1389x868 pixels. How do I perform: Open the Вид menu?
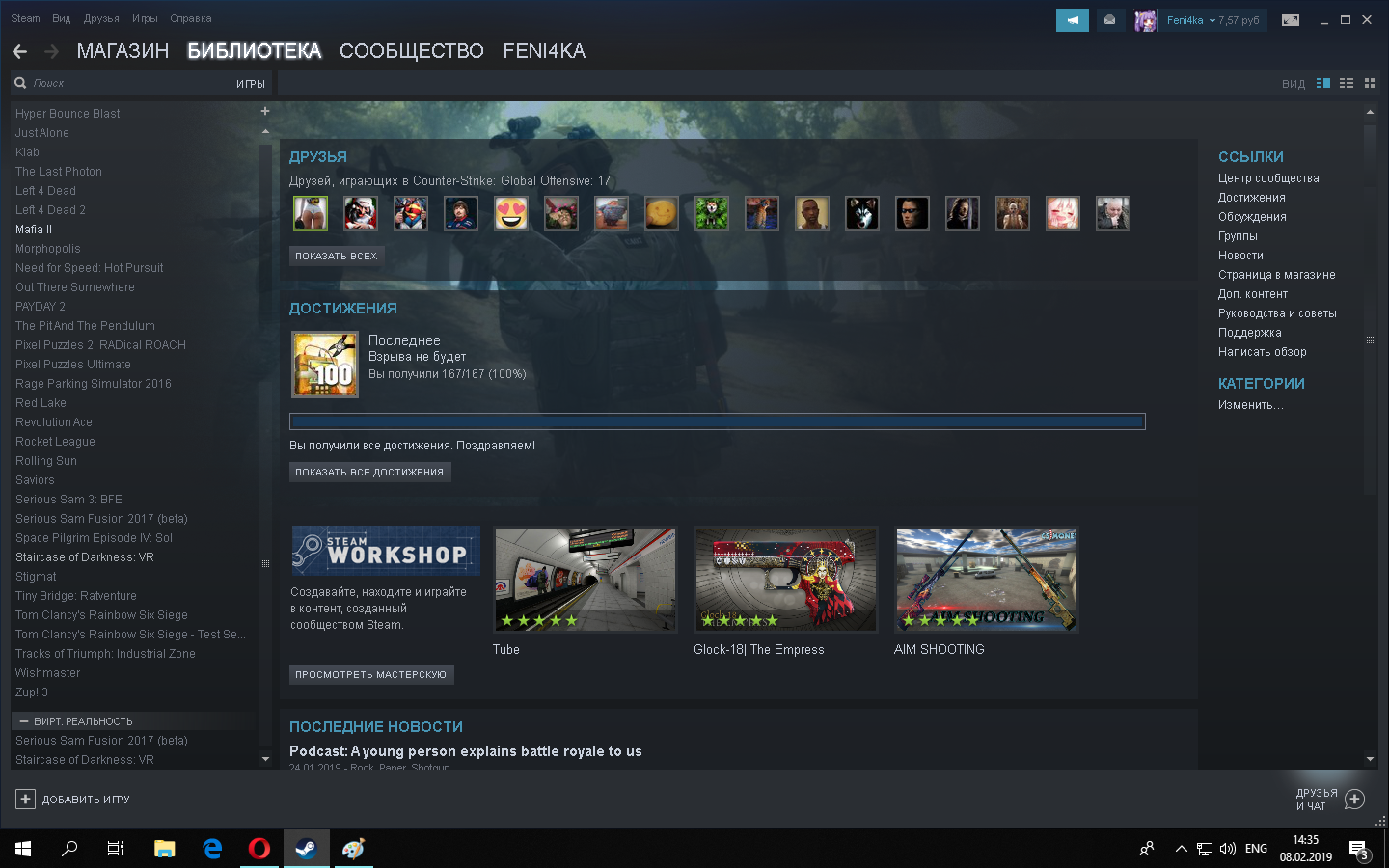[62, 18]
